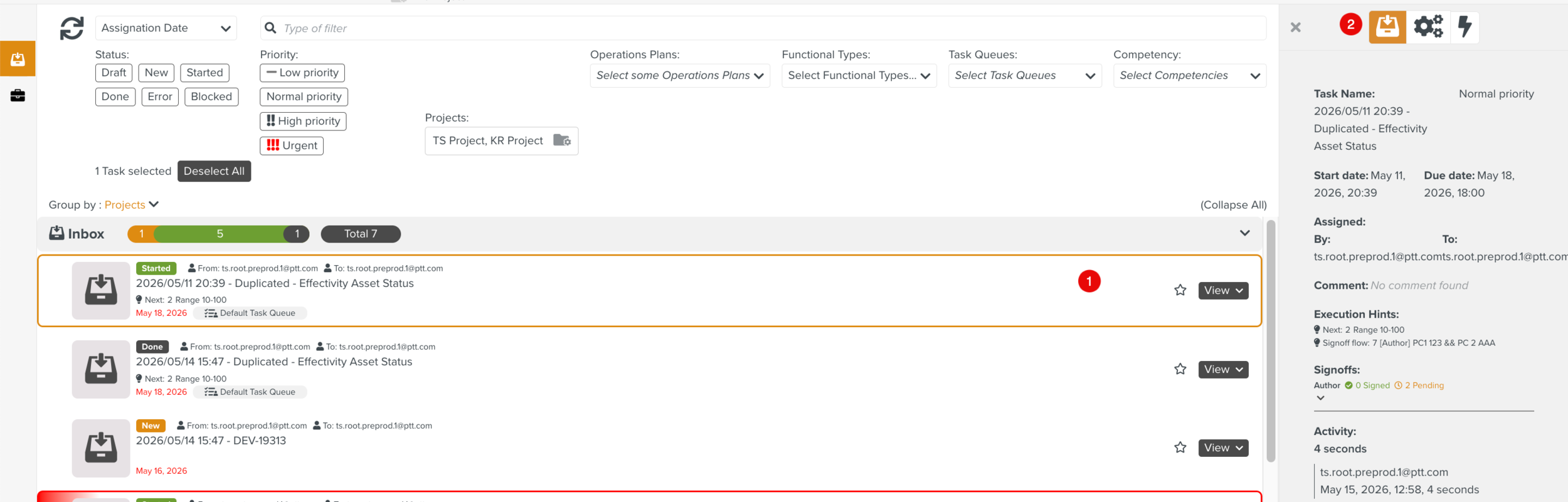Toggle the Done status filter
Viewport: 1568px width, 502px height.
point(115,97)
